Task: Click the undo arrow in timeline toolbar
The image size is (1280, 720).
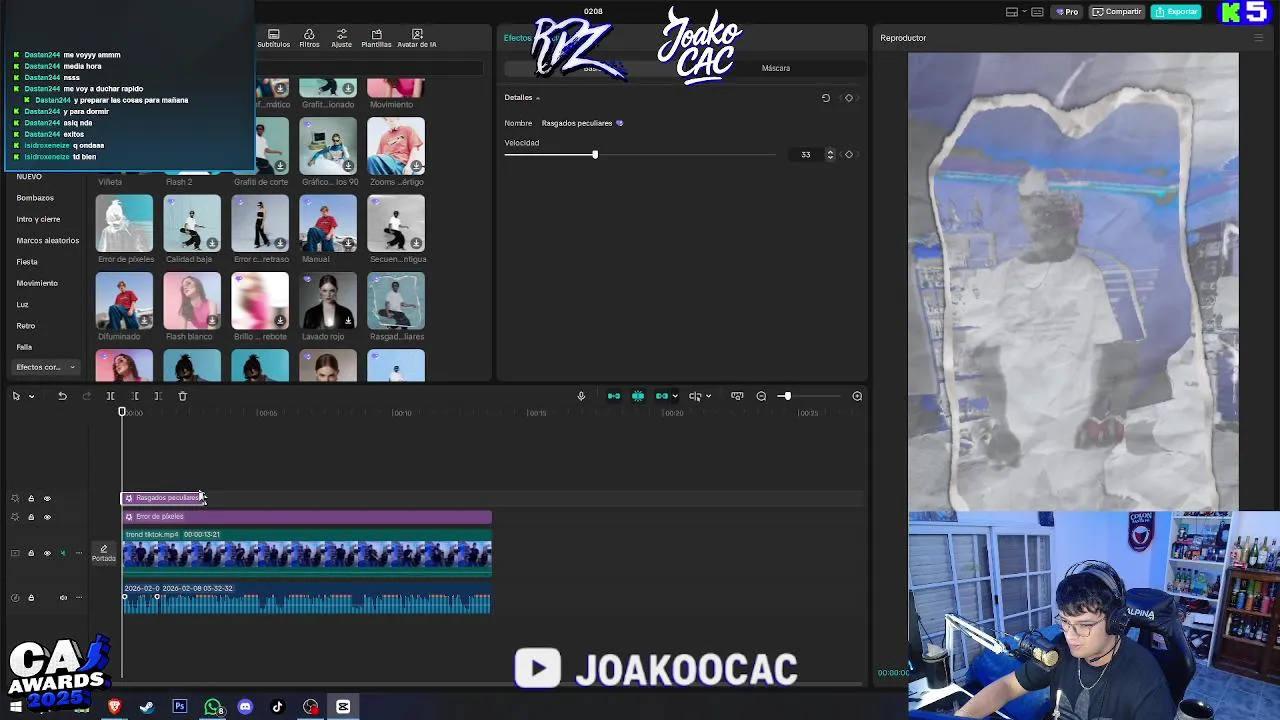Action: point(62,396)
